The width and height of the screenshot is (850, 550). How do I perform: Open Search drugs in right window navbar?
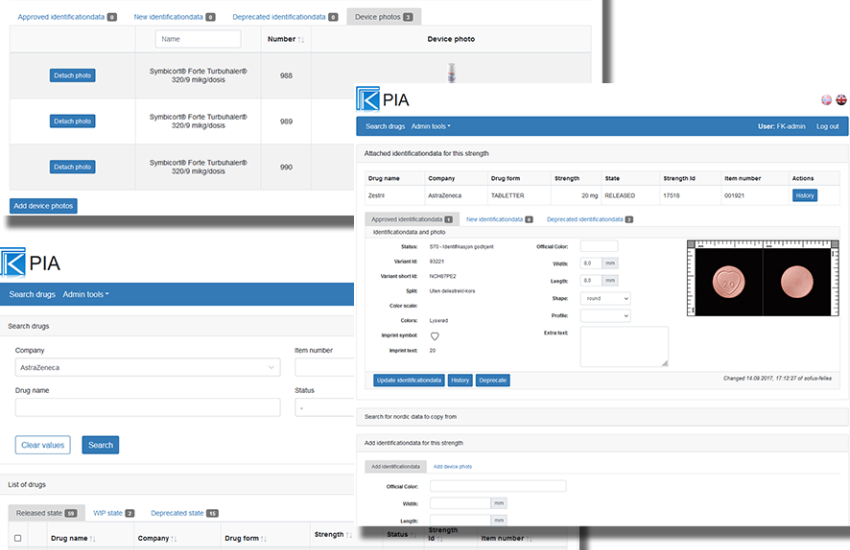385,126
